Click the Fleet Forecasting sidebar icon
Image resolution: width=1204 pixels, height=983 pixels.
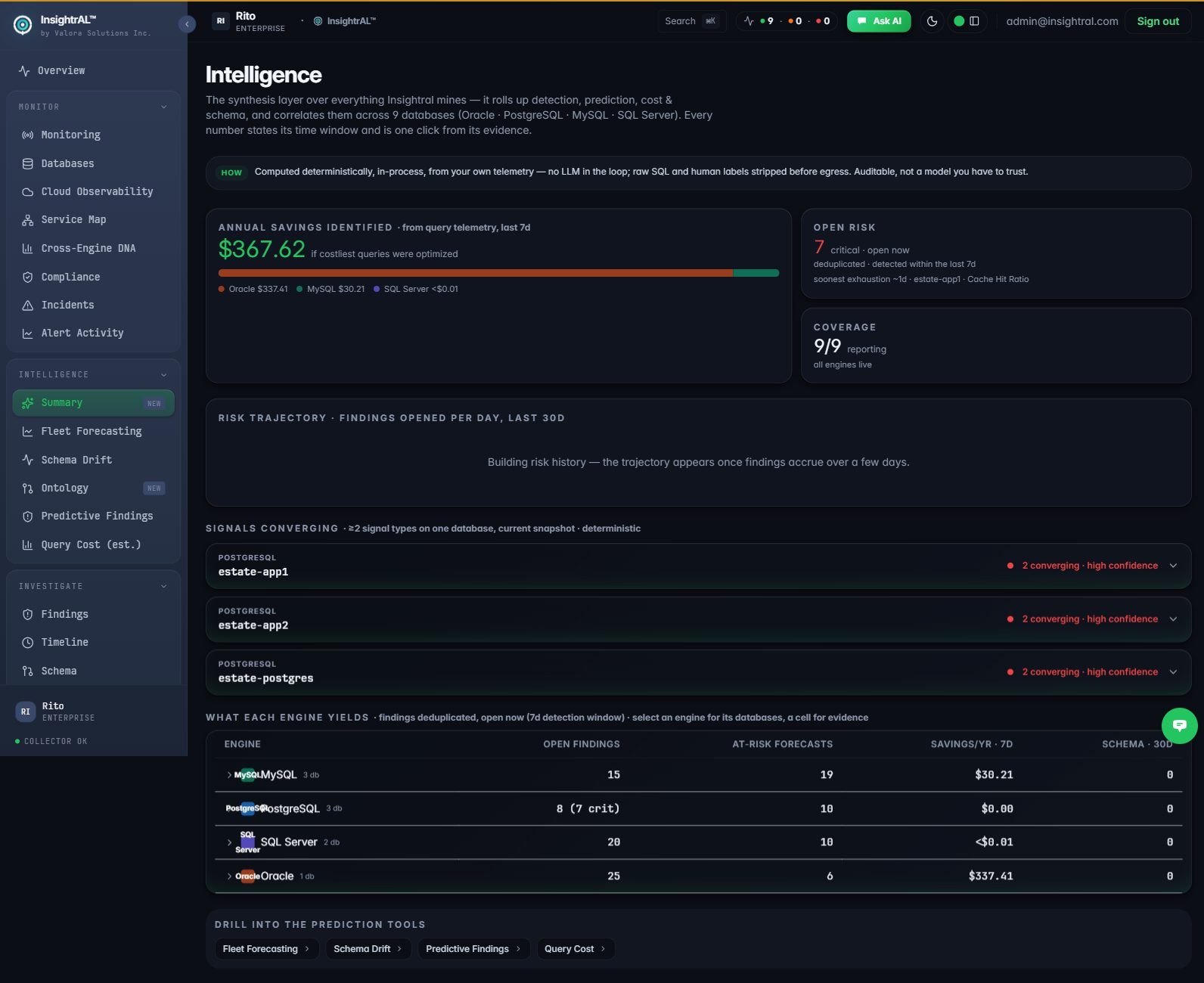coord(28,431)
